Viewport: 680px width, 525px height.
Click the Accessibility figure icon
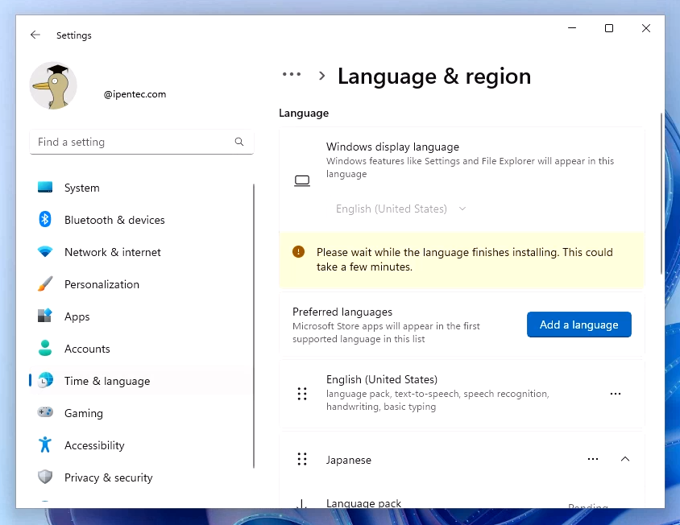(x=45, y=444)
